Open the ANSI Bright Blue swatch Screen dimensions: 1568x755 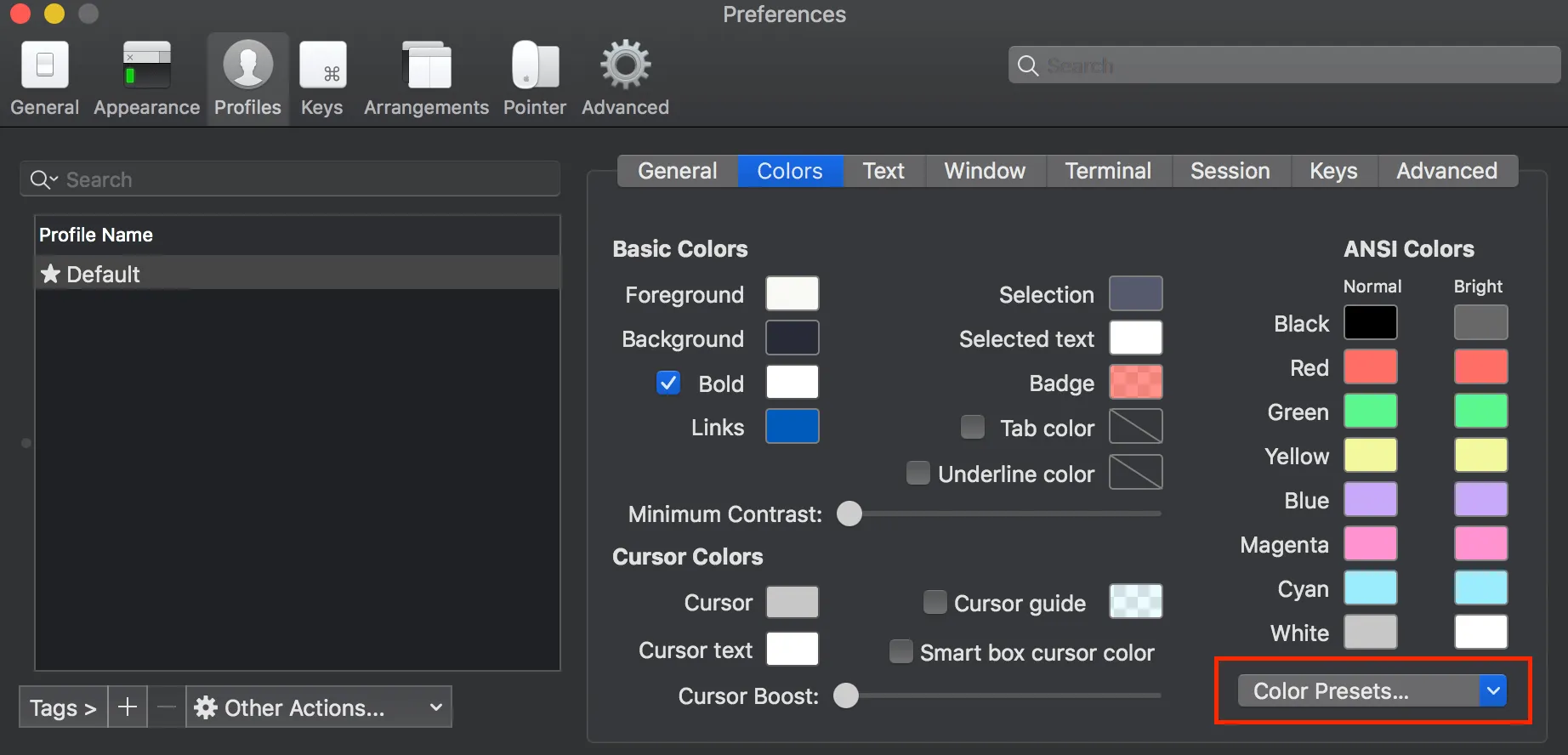point(1481,499)
